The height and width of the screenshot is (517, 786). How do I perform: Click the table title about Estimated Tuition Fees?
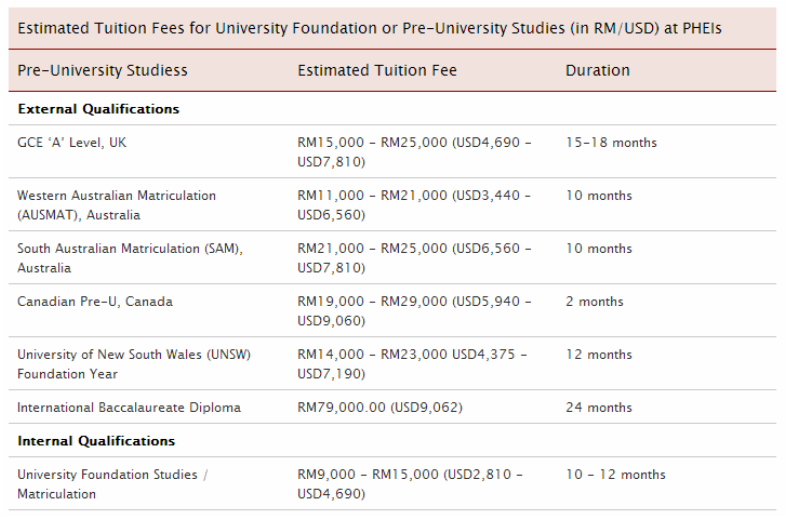click(x=369, y=28)
